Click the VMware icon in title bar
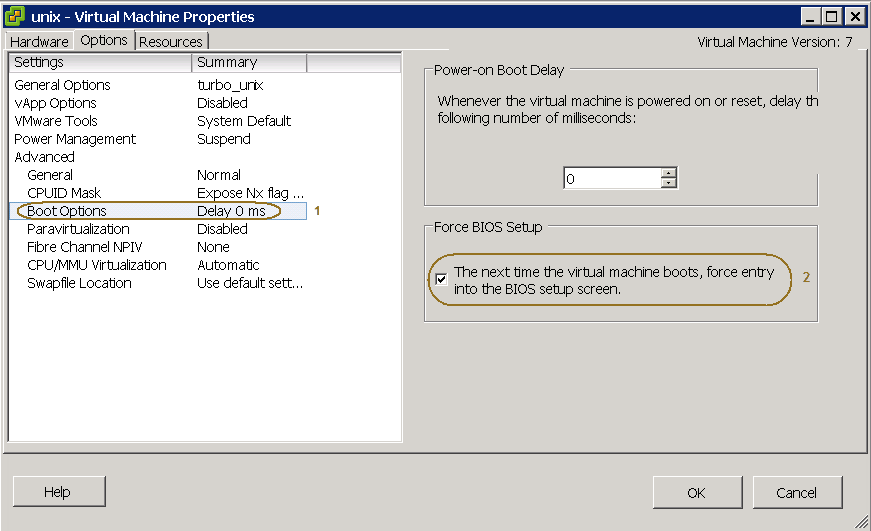This screenshot has height=531, width=871. click(x=15, y=16)
